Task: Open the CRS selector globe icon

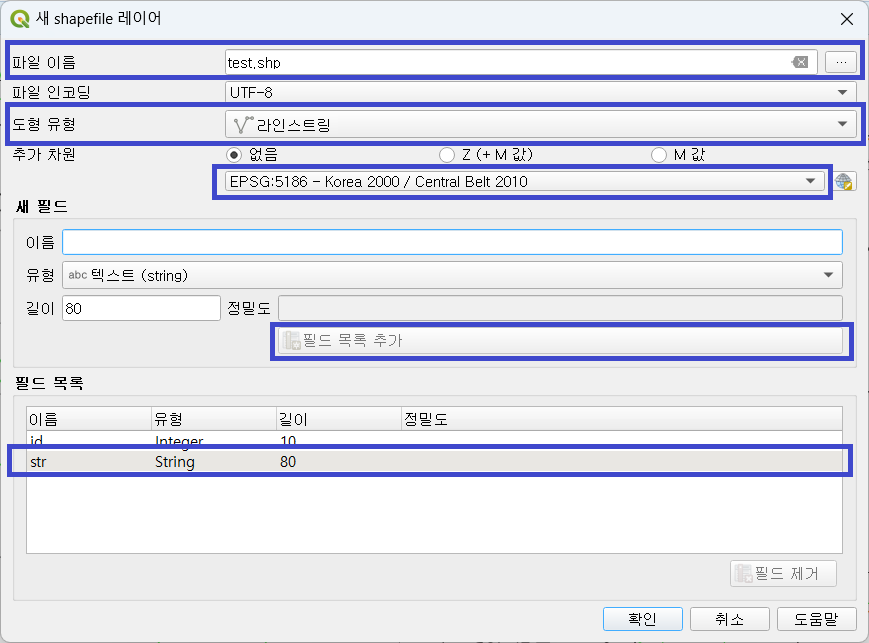Action: click(x=844, y=181)
